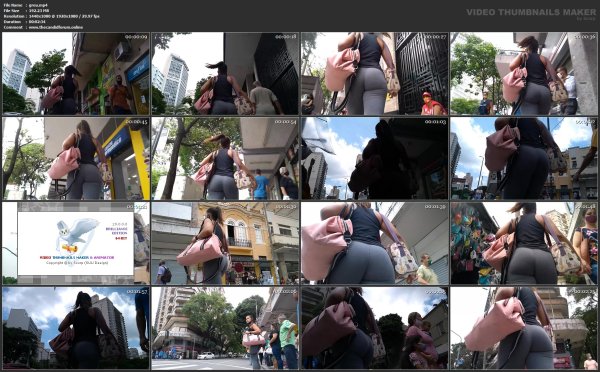Viewport: 600px width, 372px height.
Task: Click the File Name line in header
Action: click(26, 5)
